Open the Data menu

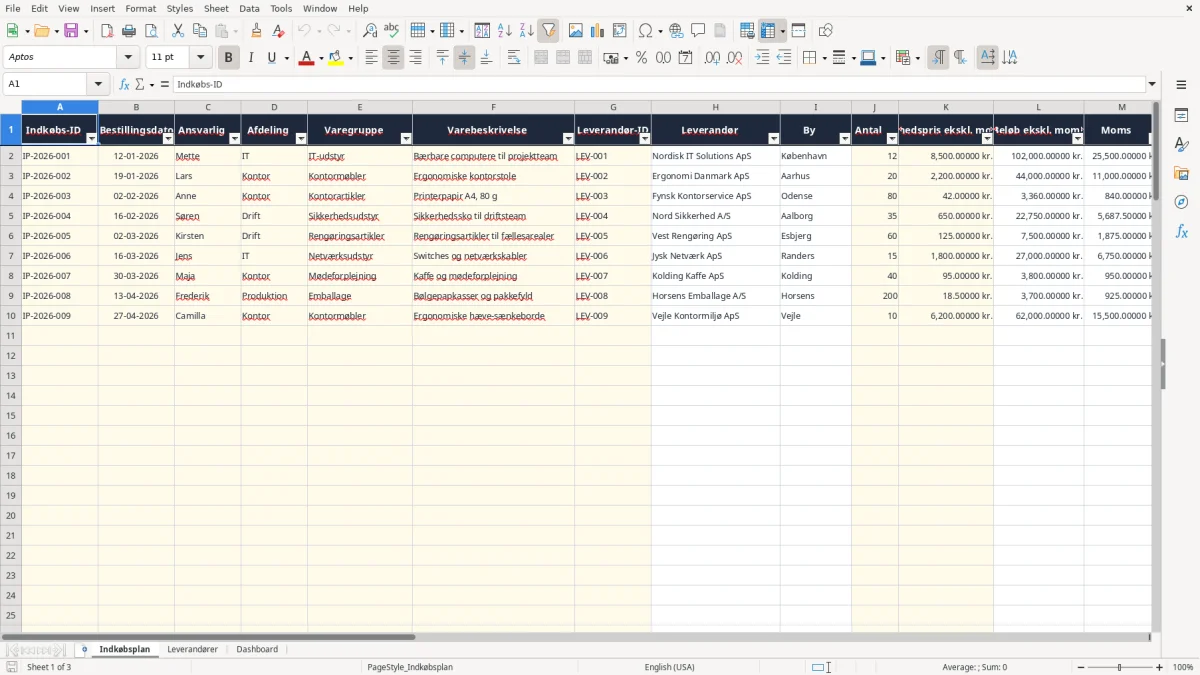(x=249, y=8)
